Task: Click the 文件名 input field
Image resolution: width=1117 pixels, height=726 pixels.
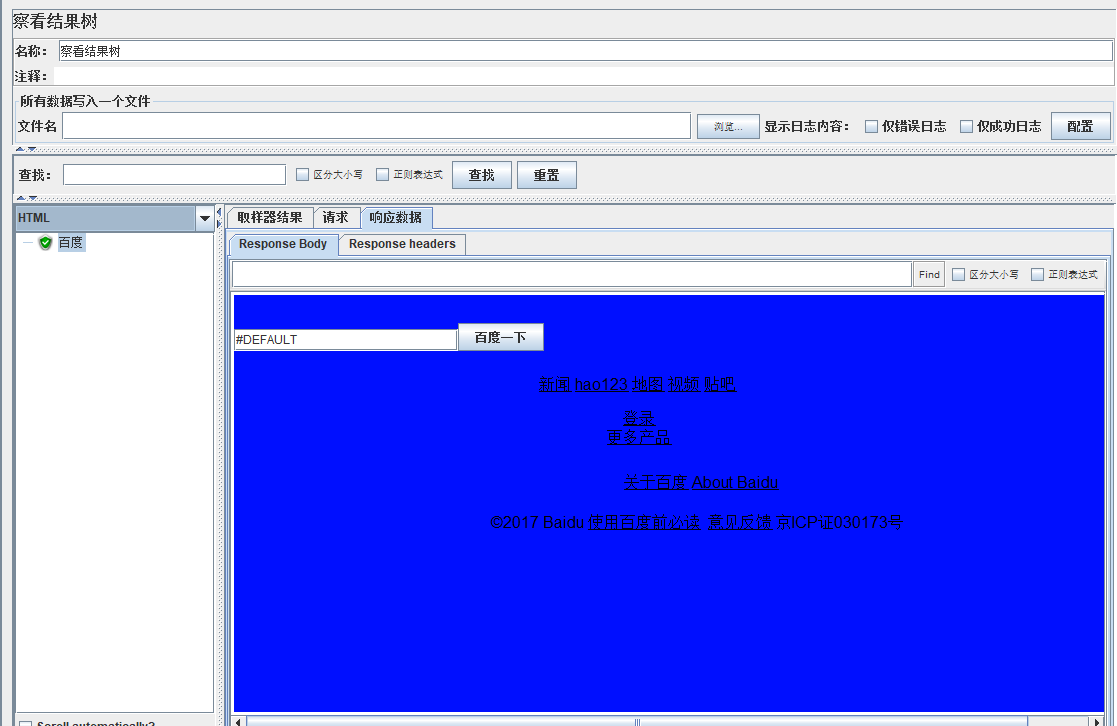Action: 376,126
